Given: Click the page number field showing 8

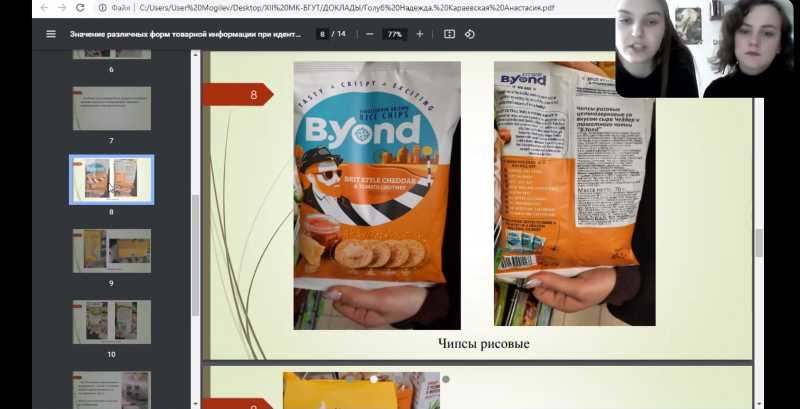Looking at the screenshot, I should pyautogui.click(x=322, y=34).
